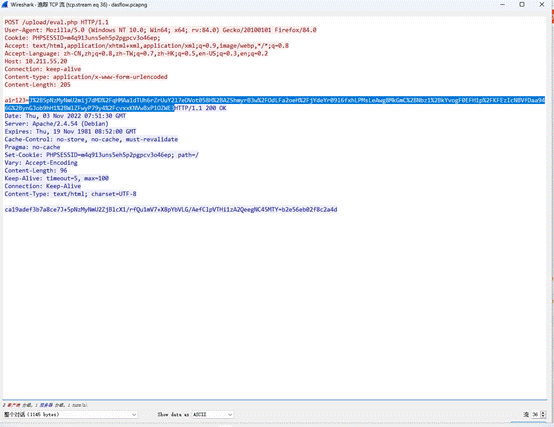Click the Vary: Accept-Encoding line
Screen dimensions: 554x427
pyautogui.click(x=41, y=162)
